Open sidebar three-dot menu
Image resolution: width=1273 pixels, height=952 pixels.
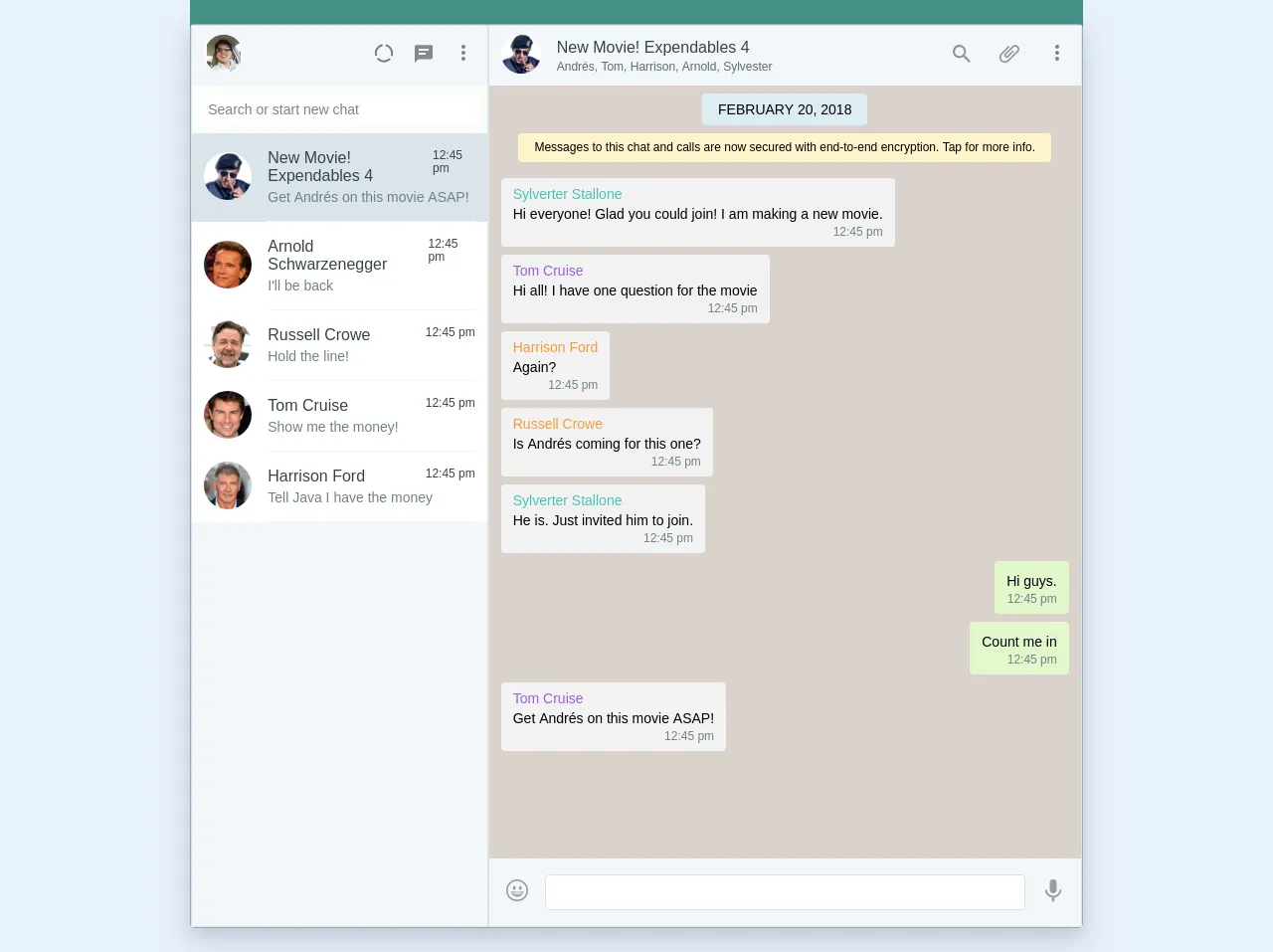[x=463, y=54]
